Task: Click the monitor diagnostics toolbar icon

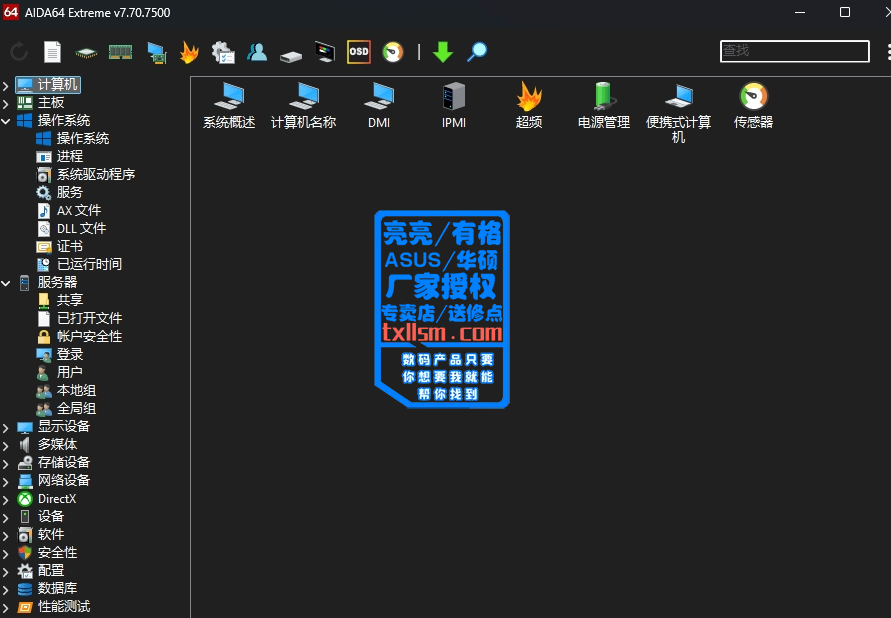Action: (x=325, y=52)
